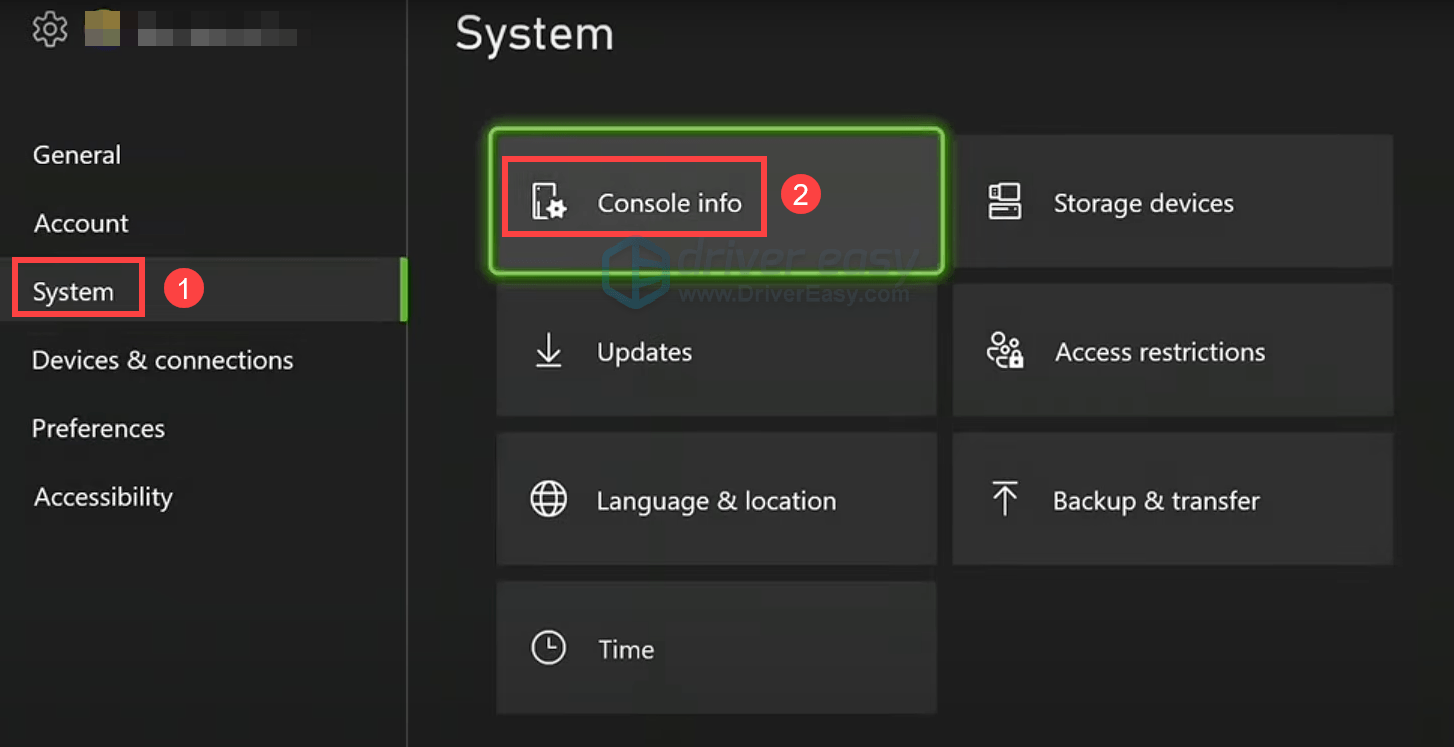Screen dimensions: 1454x747
Task: Click the System page heading
Action: click(x=534, y=34)
